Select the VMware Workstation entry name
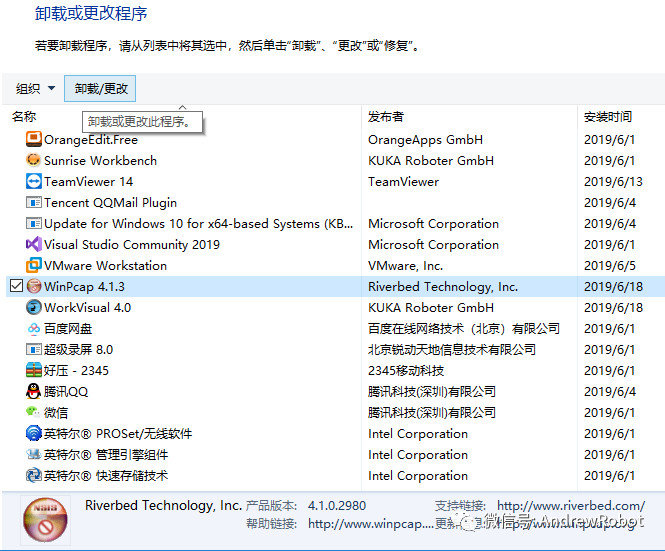 click(105, 266)
